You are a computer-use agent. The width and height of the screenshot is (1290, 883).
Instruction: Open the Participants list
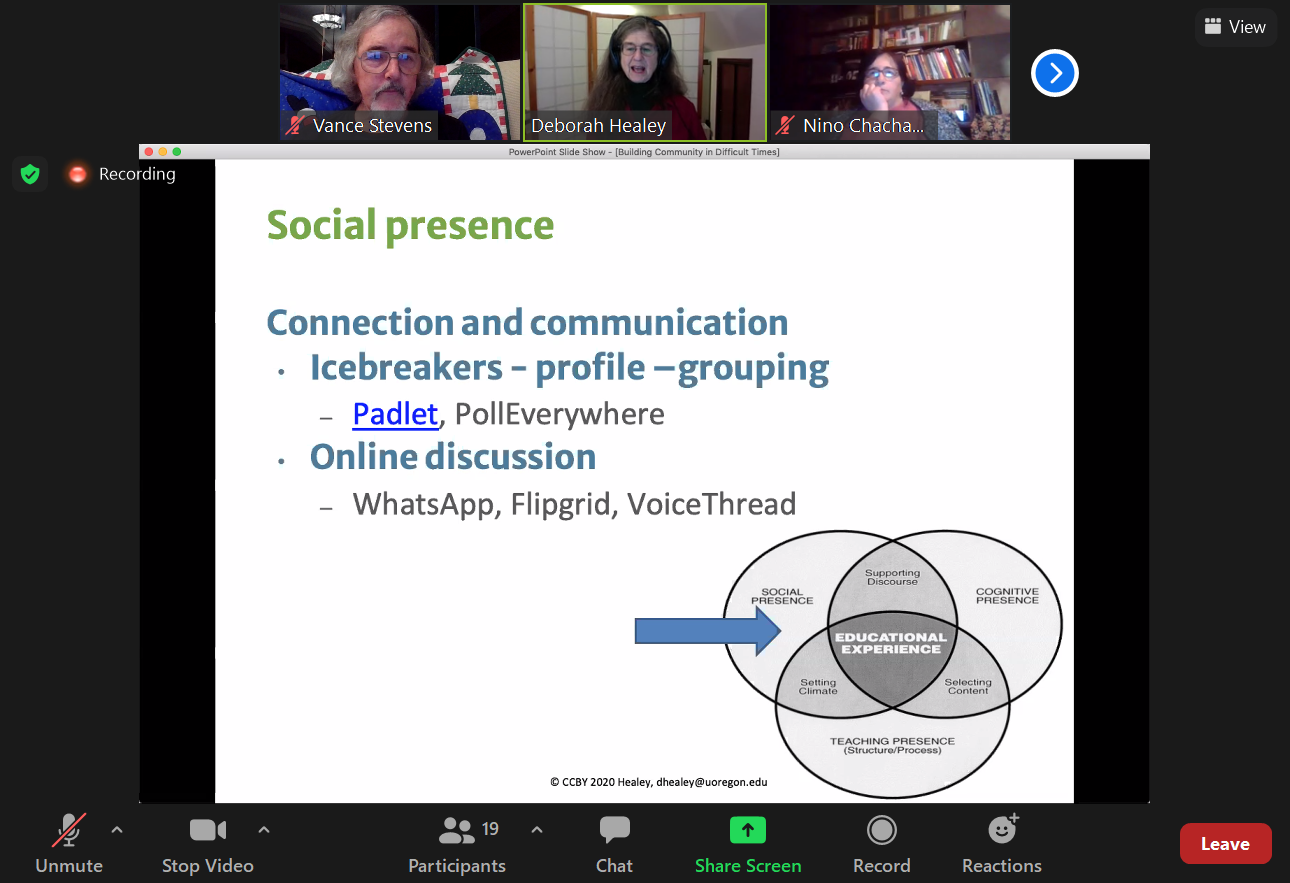click(x=457, y=843)
